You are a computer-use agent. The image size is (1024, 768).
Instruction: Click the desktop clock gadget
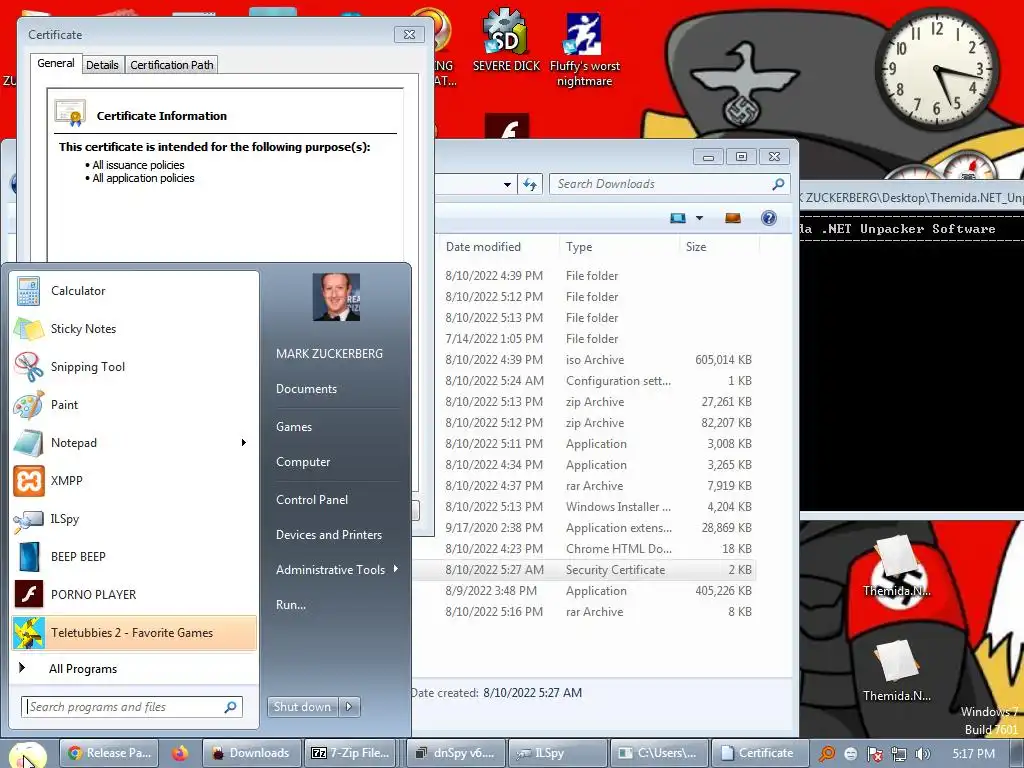tap(936, 69)
